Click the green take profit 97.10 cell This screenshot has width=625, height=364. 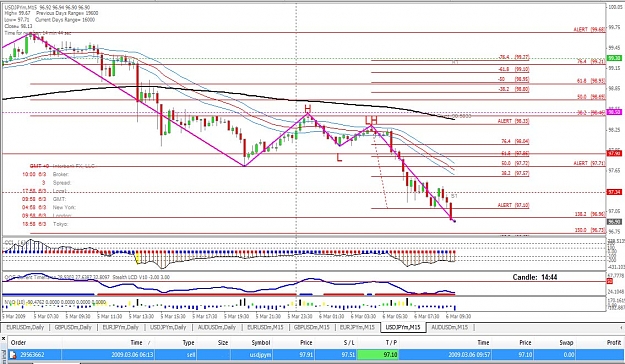coord(378,354)
